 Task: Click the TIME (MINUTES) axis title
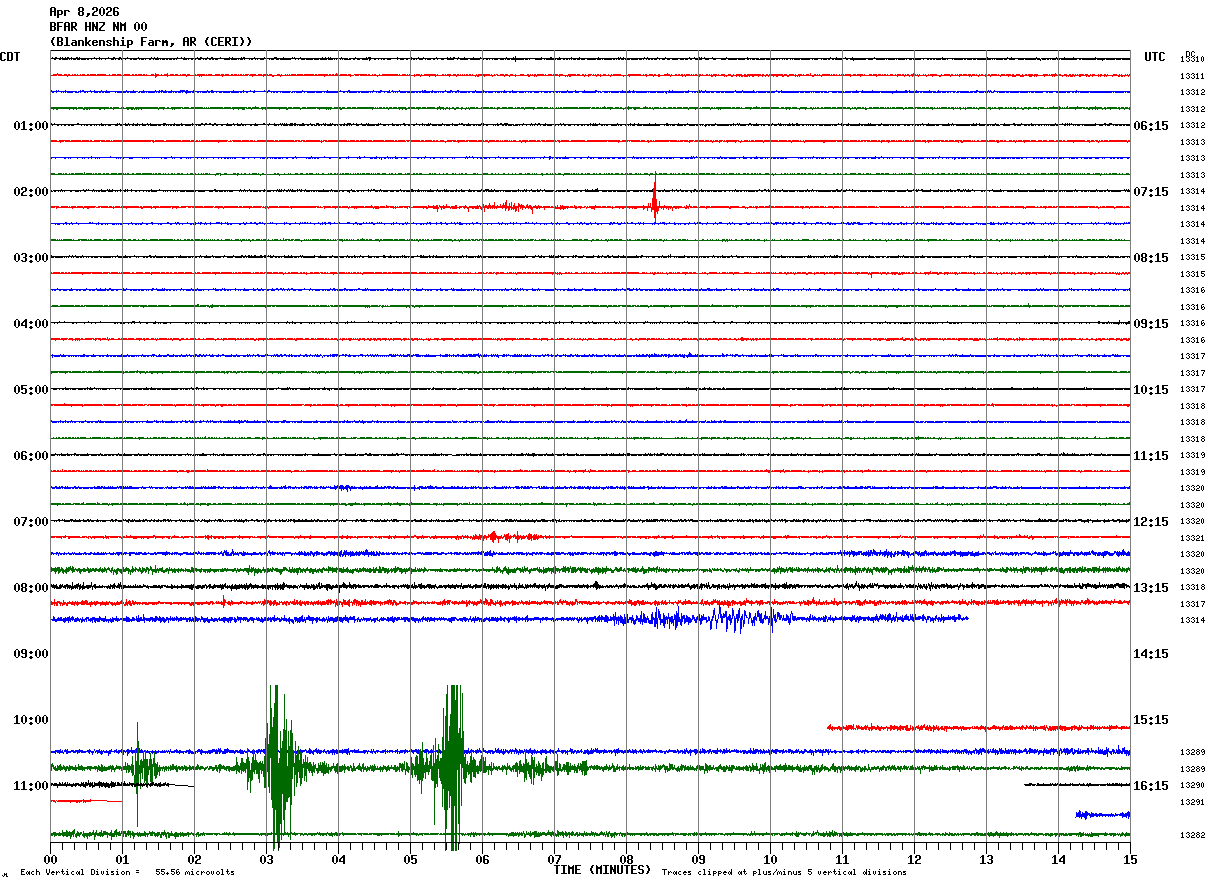(602, 870)
